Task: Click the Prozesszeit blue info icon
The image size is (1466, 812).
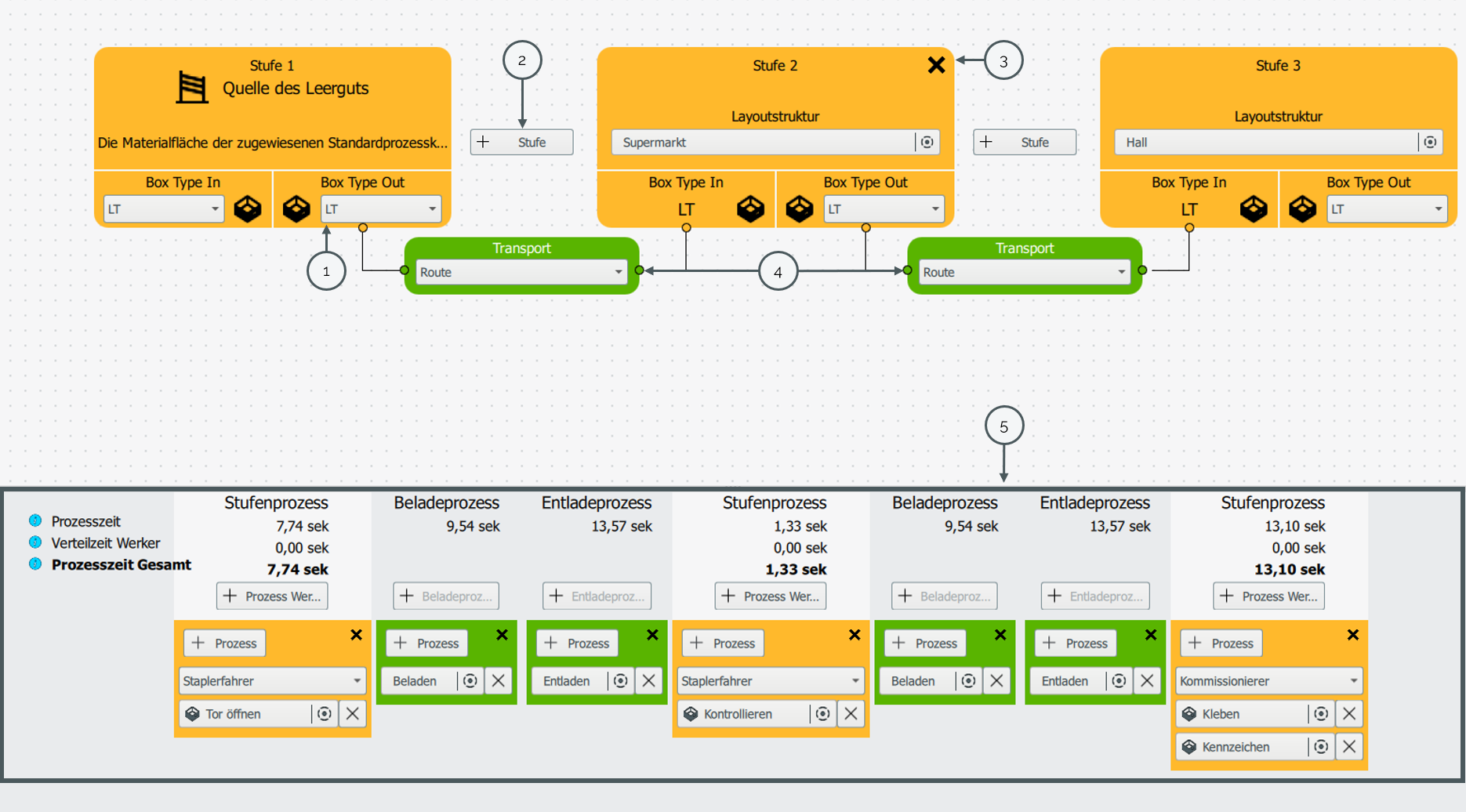Action: (35, 520)
